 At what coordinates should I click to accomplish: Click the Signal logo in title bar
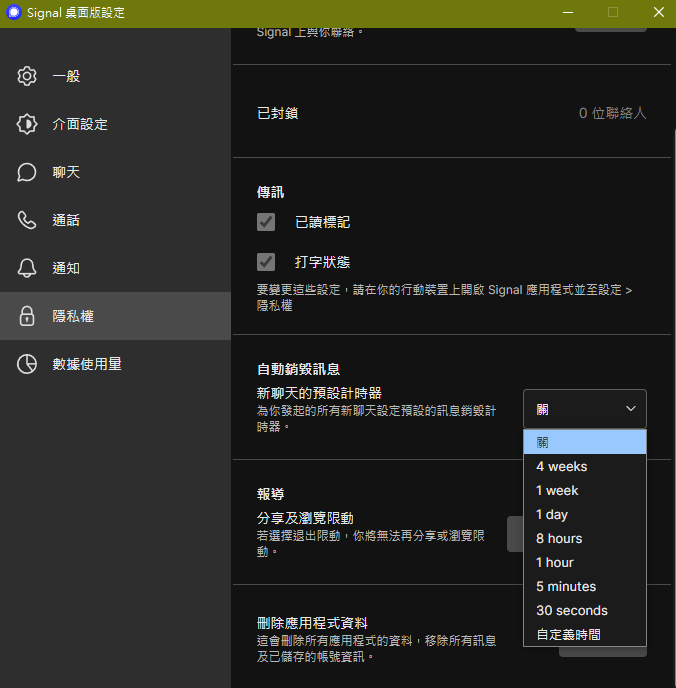point(14,12)
